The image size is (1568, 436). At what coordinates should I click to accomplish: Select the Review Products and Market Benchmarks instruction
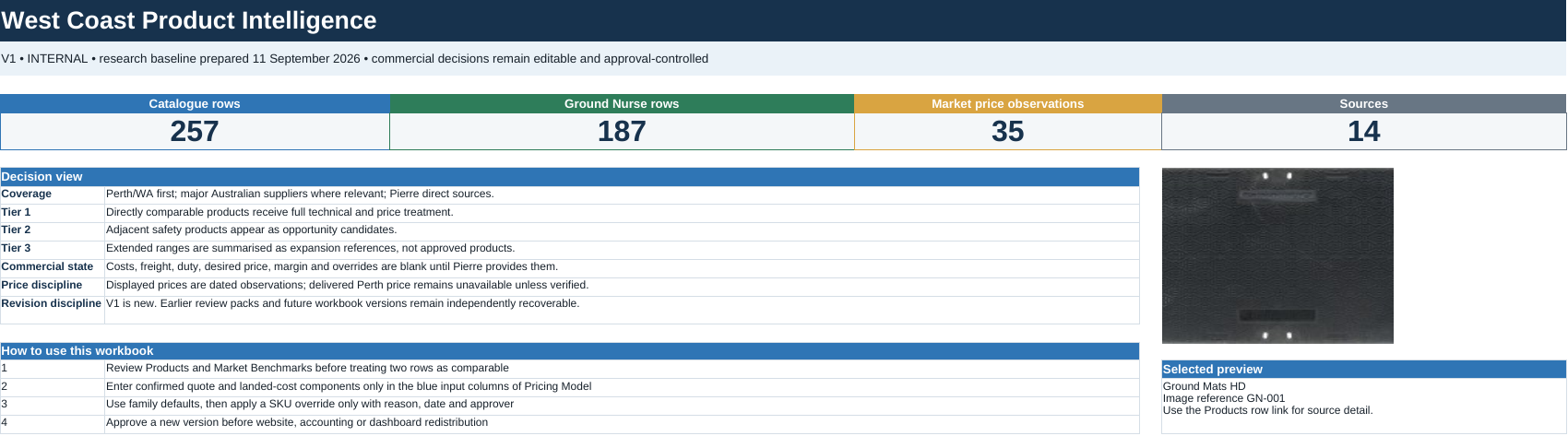click(x=622, y=369)
